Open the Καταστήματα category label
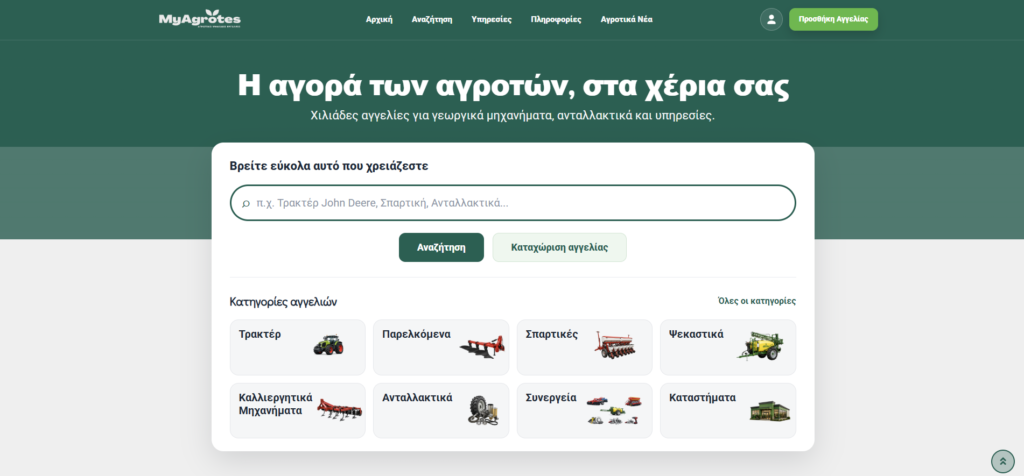The width and height of the screenshot is (1024, 476). pyautogui.click(x=702, y=398)
